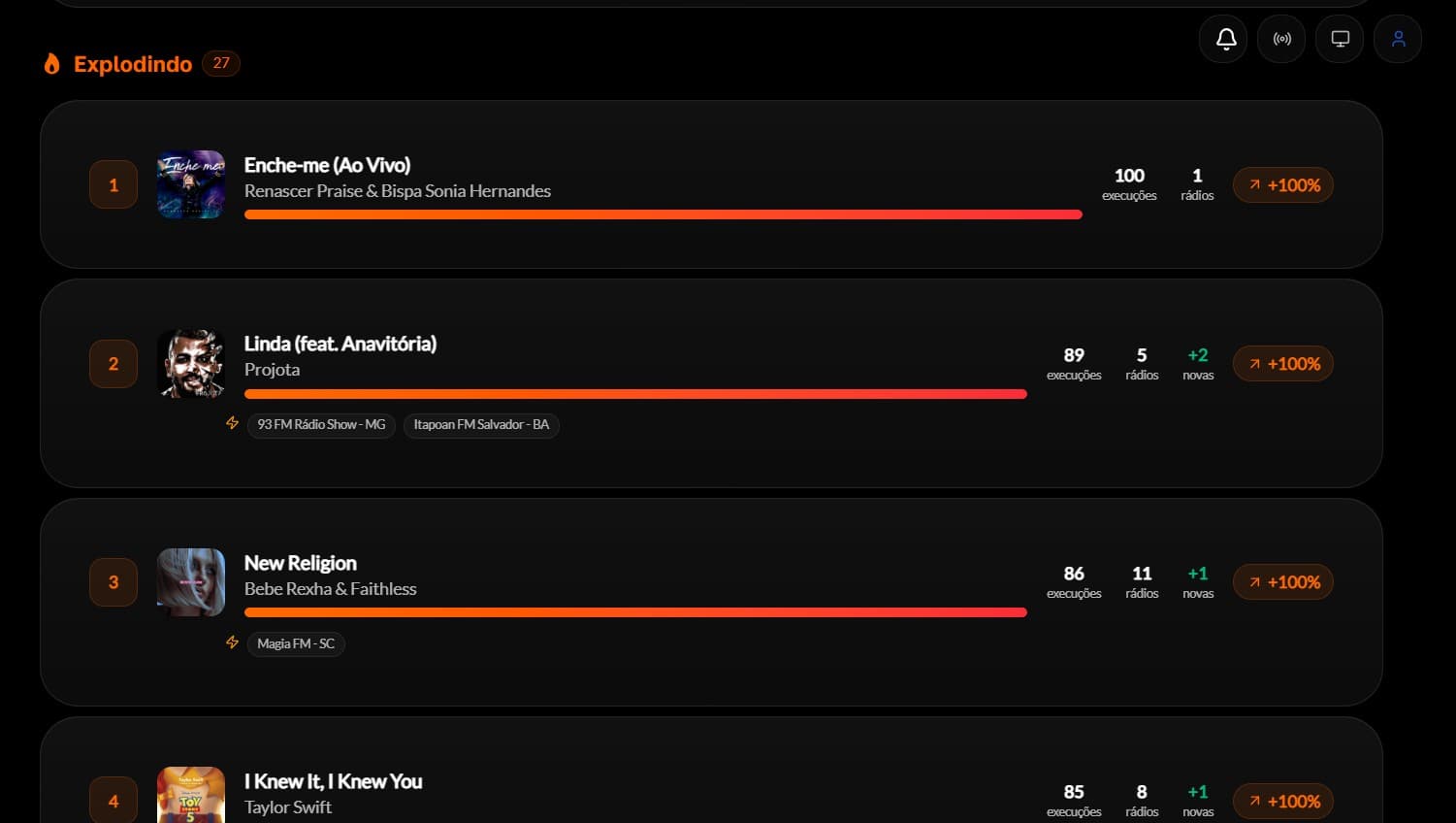Click the live broadcast signal icon
1456x823 pixels.
coord(1282,39)
